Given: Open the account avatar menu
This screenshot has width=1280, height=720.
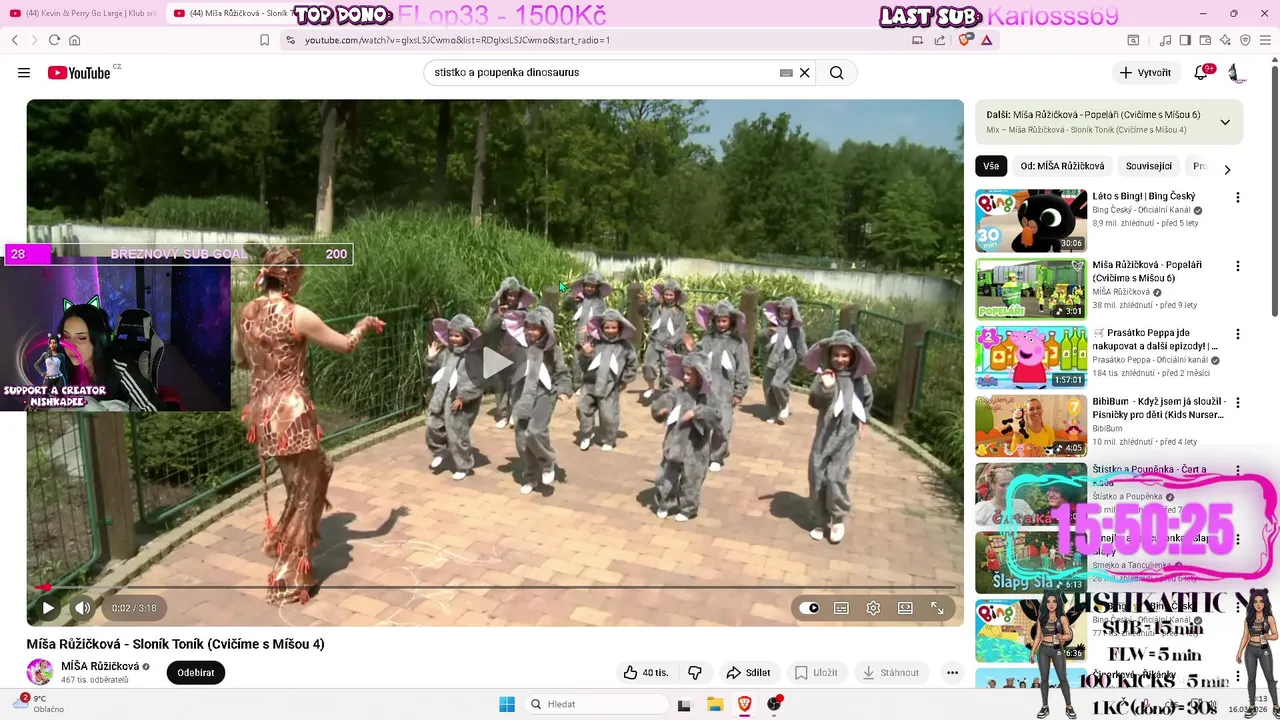Looking at the screenshot, I should [1237, 73].
